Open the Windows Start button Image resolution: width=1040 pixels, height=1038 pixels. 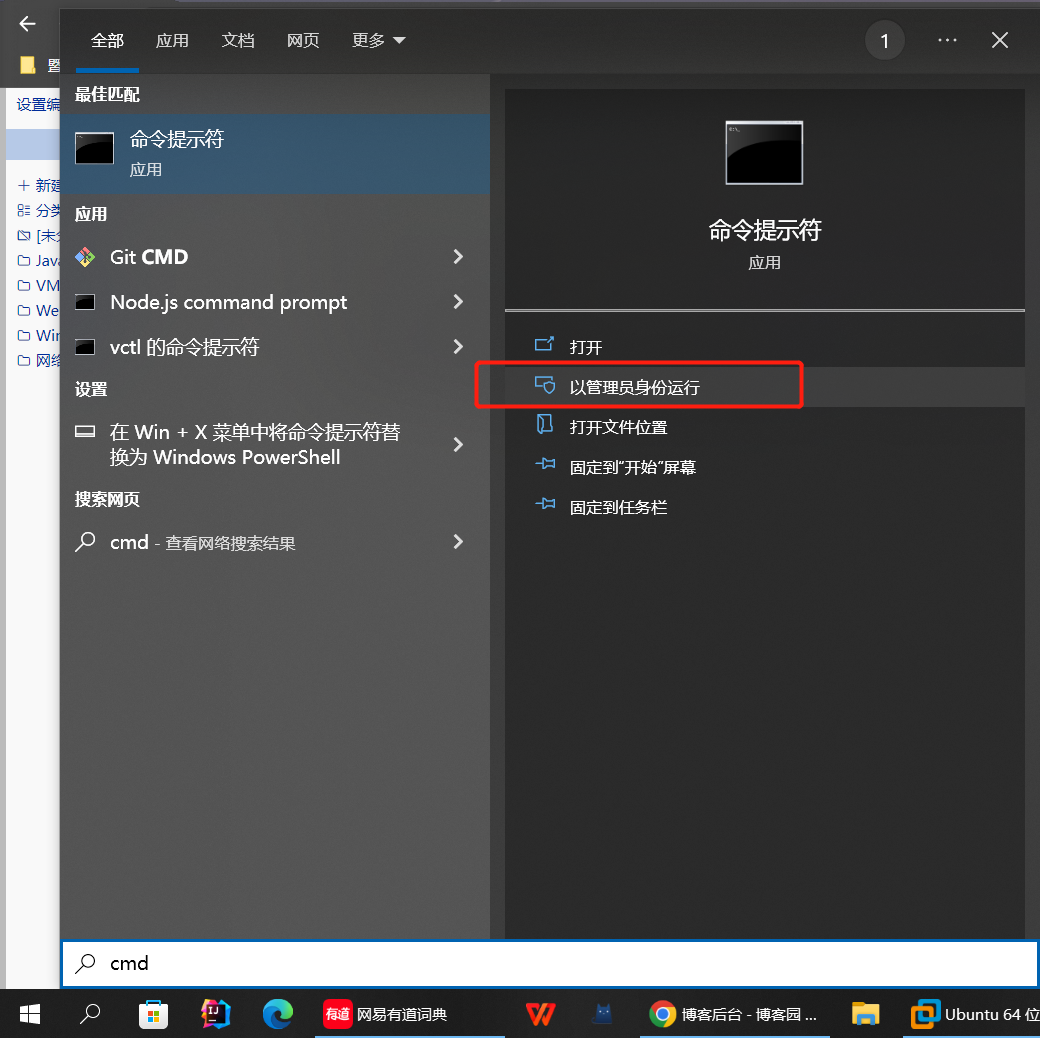30,1014
